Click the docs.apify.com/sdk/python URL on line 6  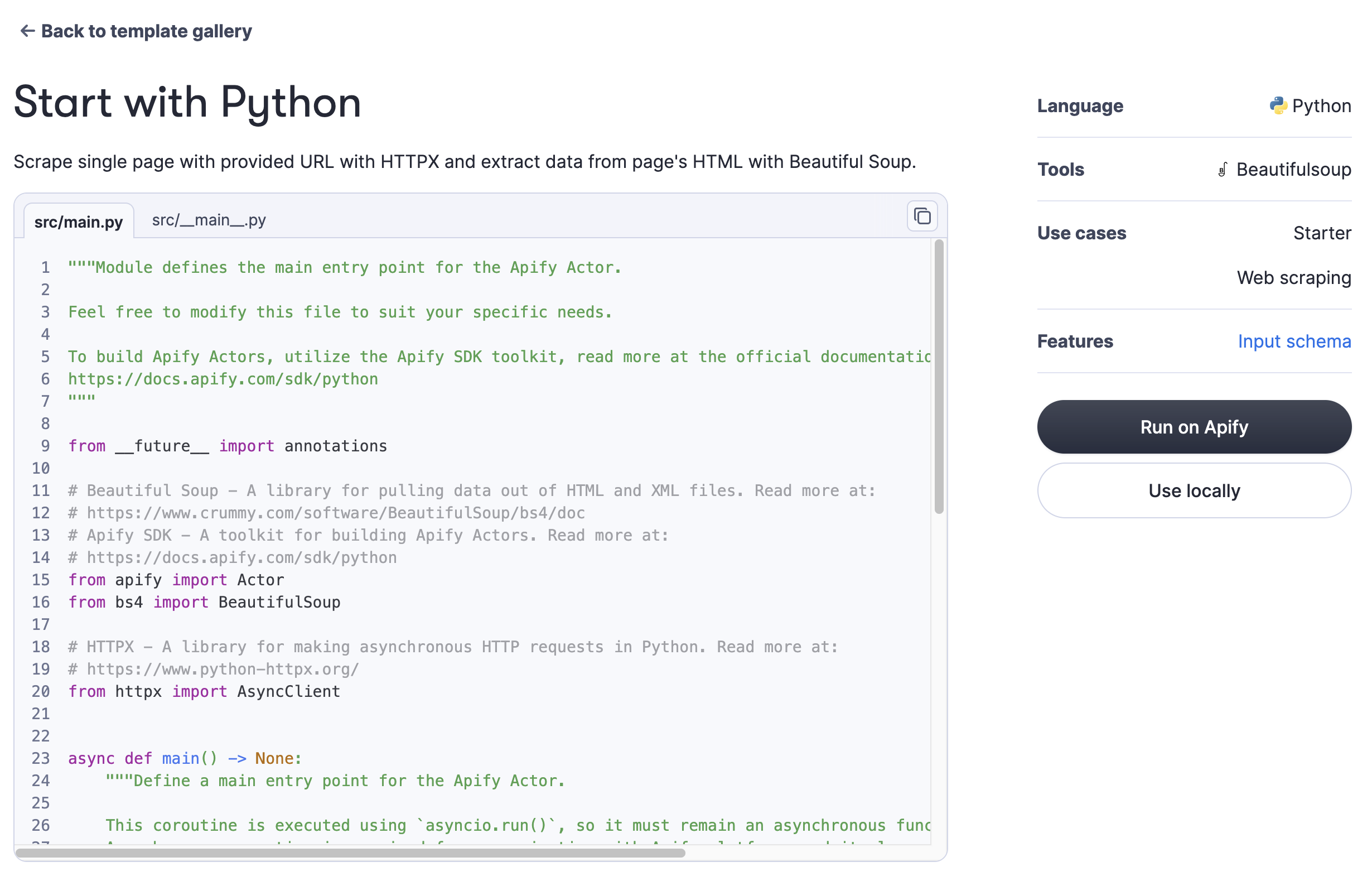(223, 379)
